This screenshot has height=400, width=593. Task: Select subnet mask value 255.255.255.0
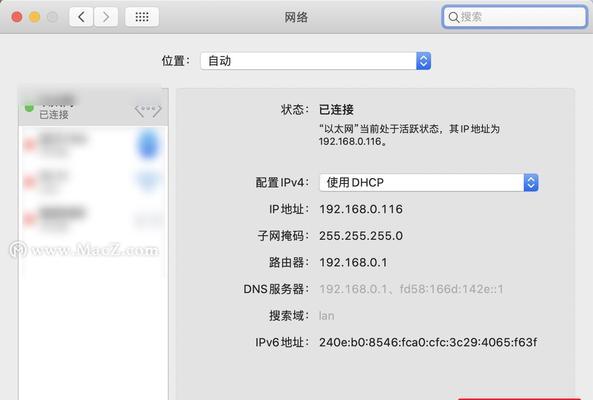361,236
